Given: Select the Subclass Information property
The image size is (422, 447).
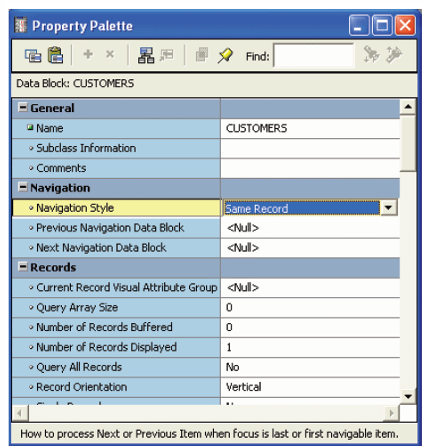Looking at the screenshot, I should point(116,148).
